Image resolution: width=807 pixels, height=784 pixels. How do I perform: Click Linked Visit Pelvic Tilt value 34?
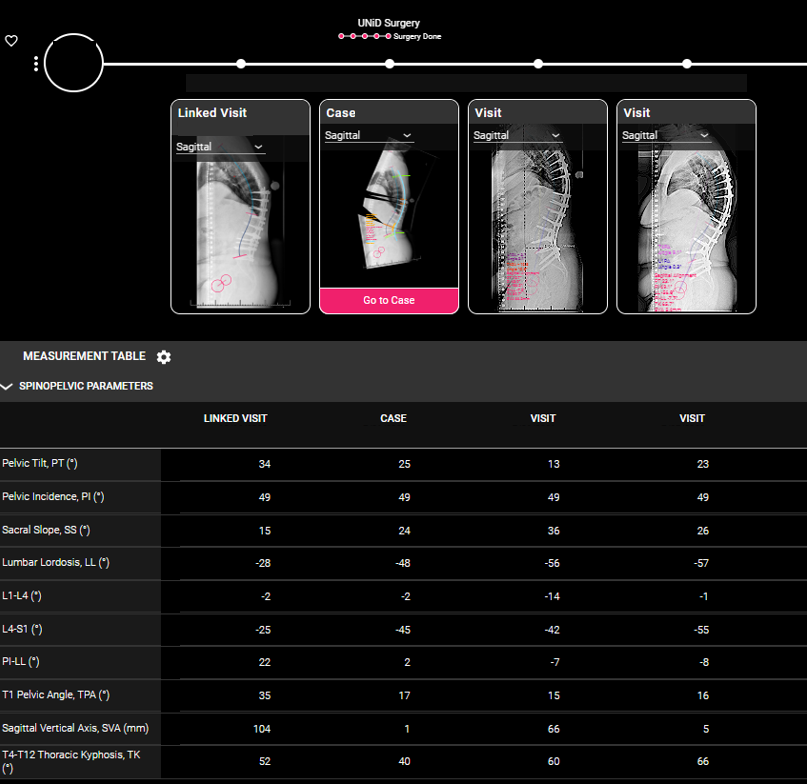click(265, 464)
